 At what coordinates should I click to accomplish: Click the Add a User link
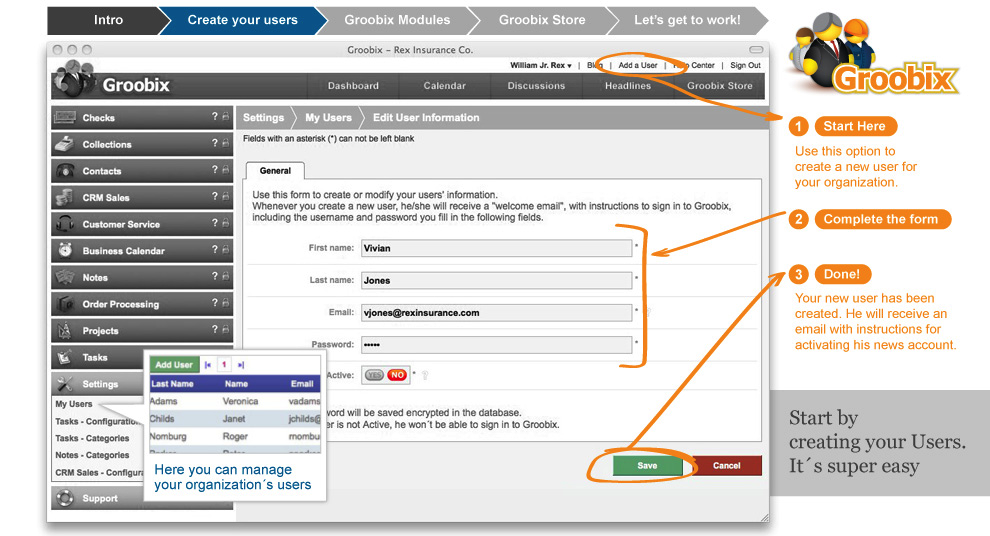[x=638, y=65]
